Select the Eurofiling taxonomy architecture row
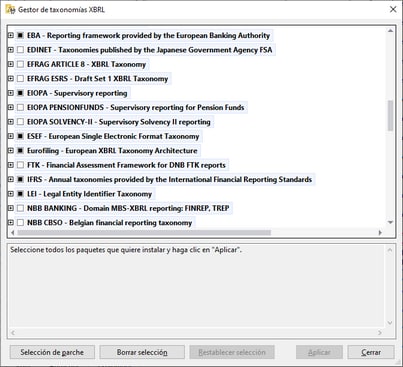 pyautogui.click(x=112, y=151)
